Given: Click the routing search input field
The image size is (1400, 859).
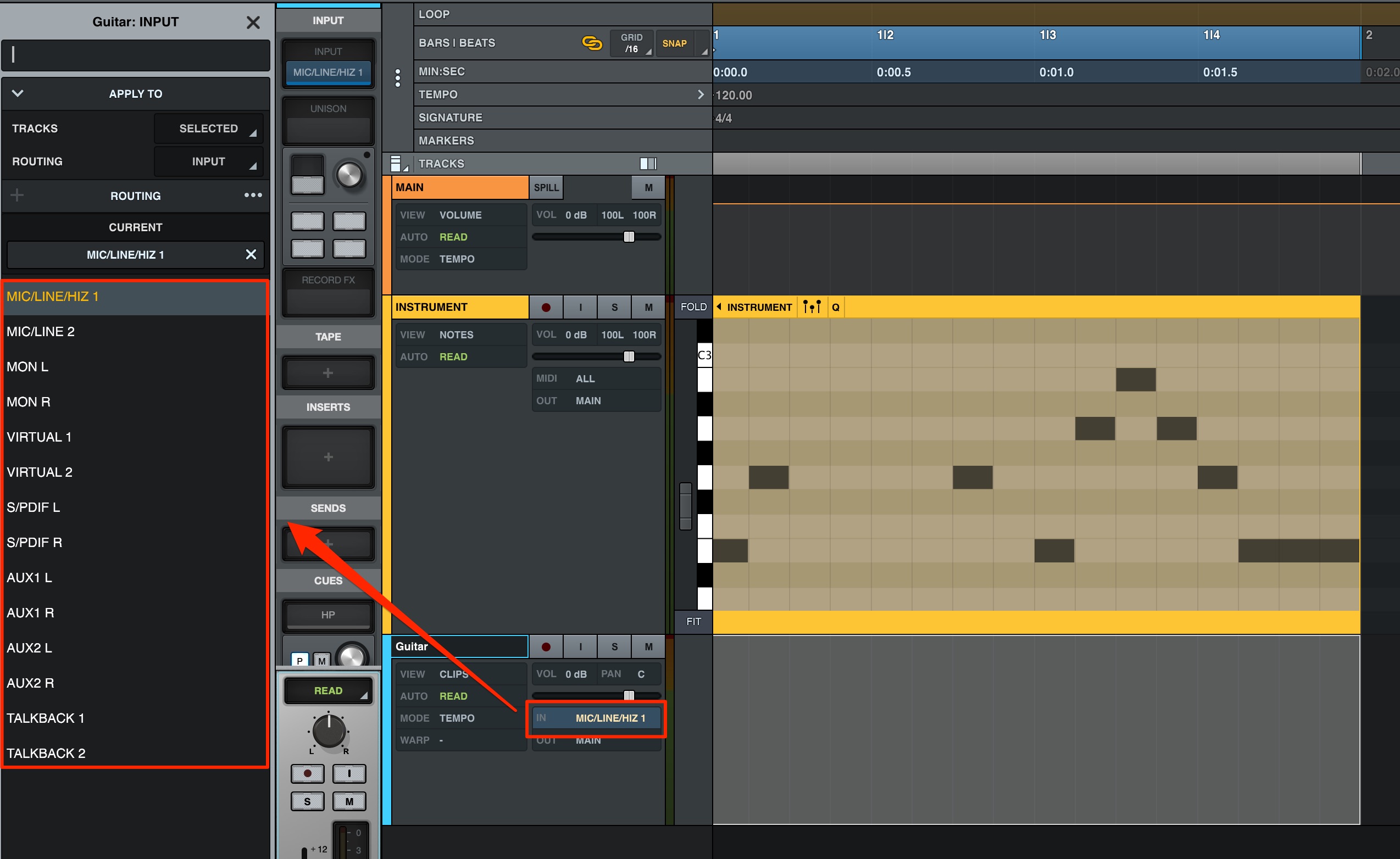Looking at the screenshot, I should pyautogui.click(x=135, y=54).
